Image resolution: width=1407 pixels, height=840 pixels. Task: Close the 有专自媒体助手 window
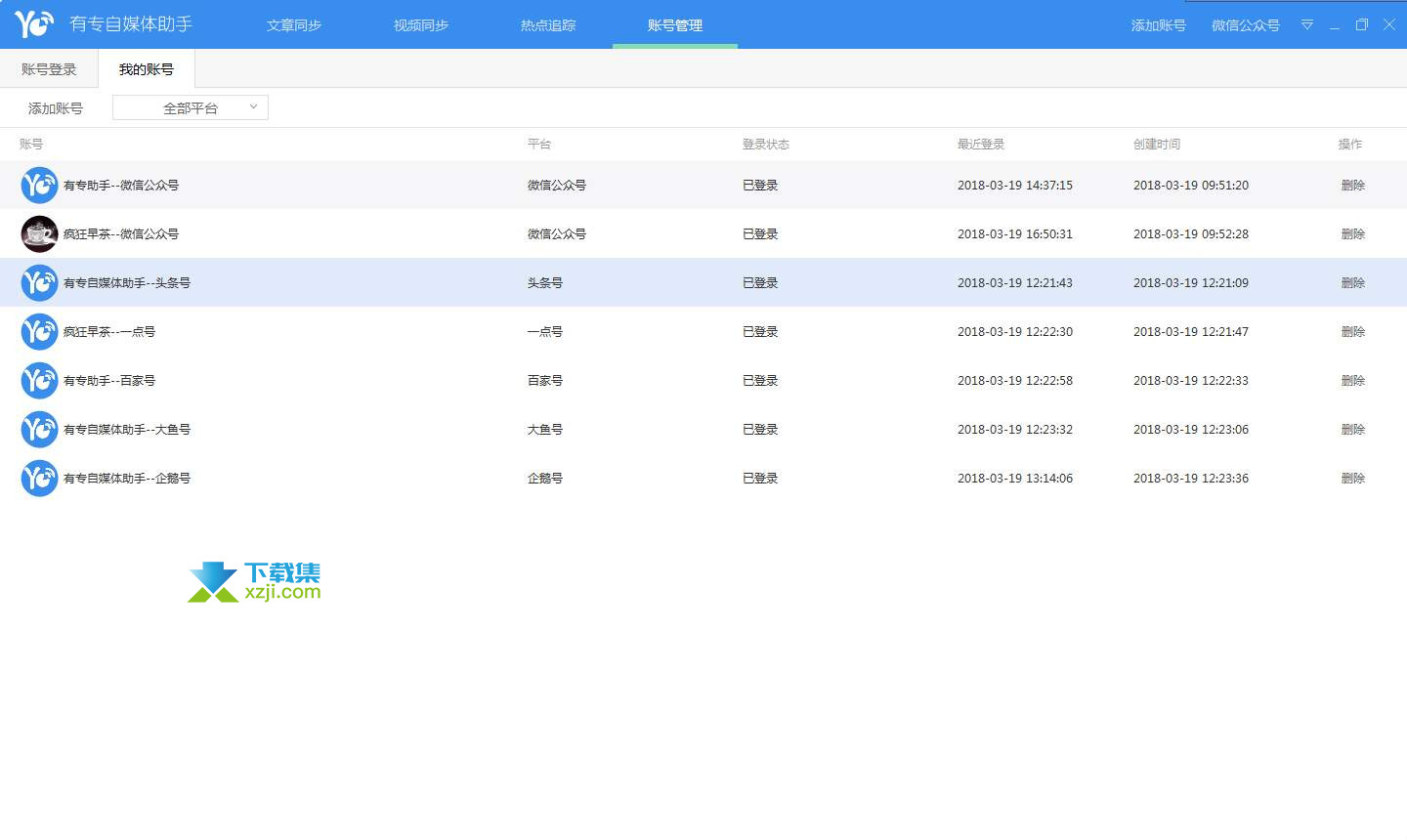click(x=1388, y=24)
